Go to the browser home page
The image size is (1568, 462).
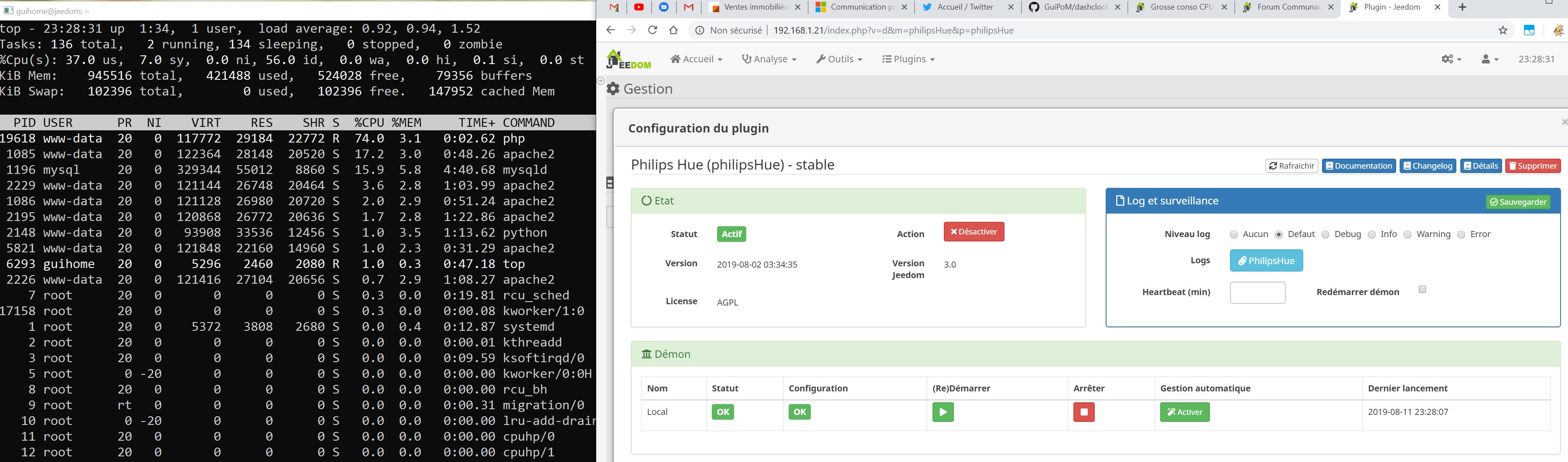coord(673,31)
